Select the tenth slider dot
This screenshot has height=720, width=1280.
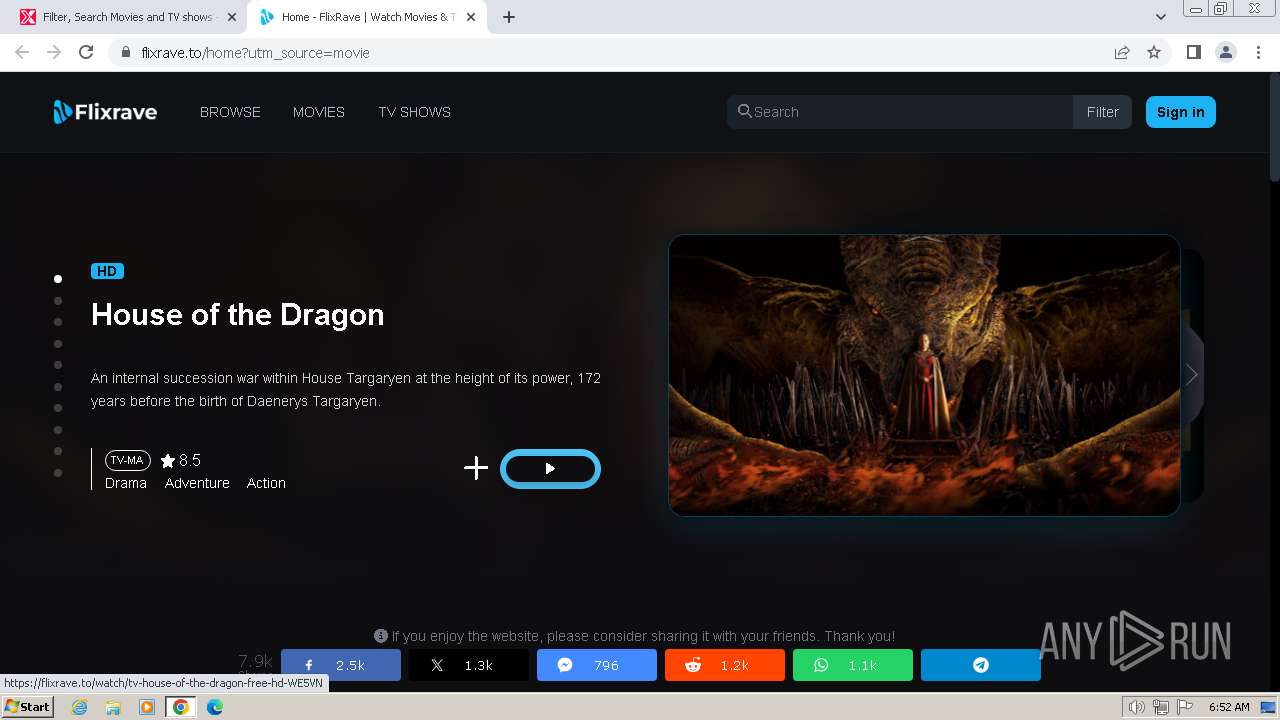pyautogui.click(x=58, y=472)
